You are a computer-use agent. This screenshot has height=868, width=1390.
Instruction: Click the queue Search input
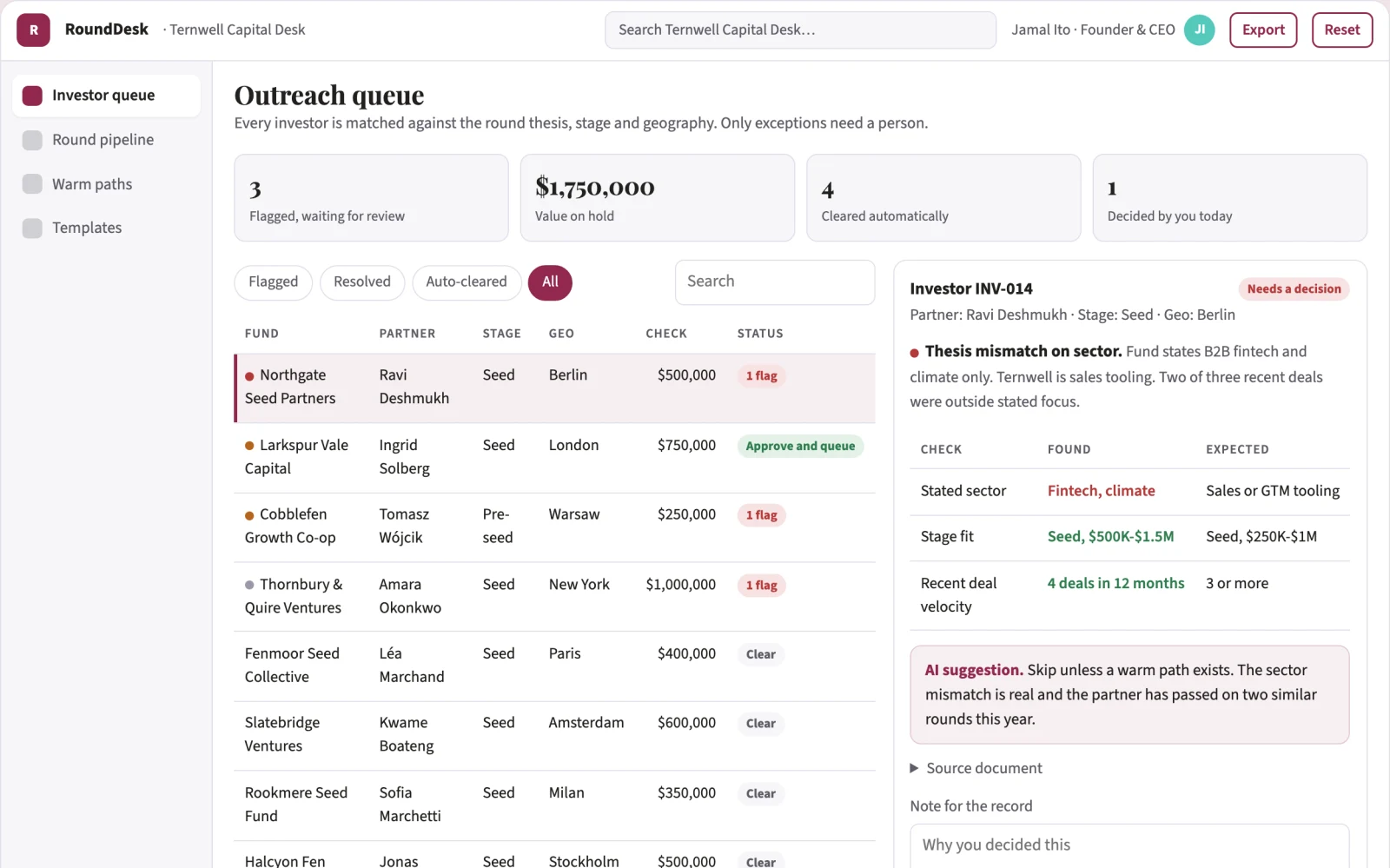775,282
